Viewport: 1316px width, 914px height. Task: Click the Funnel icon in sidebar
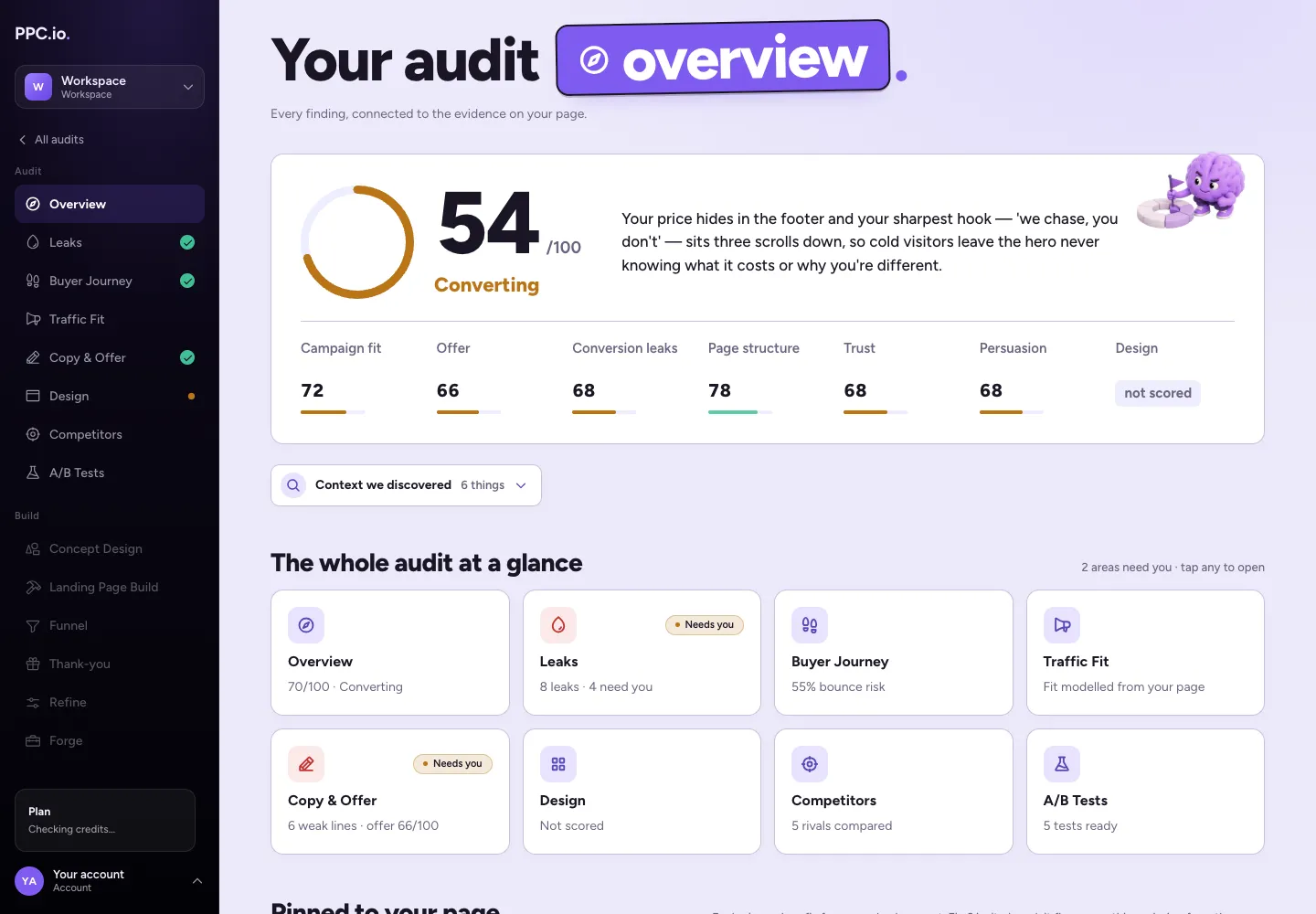(33, 625)
